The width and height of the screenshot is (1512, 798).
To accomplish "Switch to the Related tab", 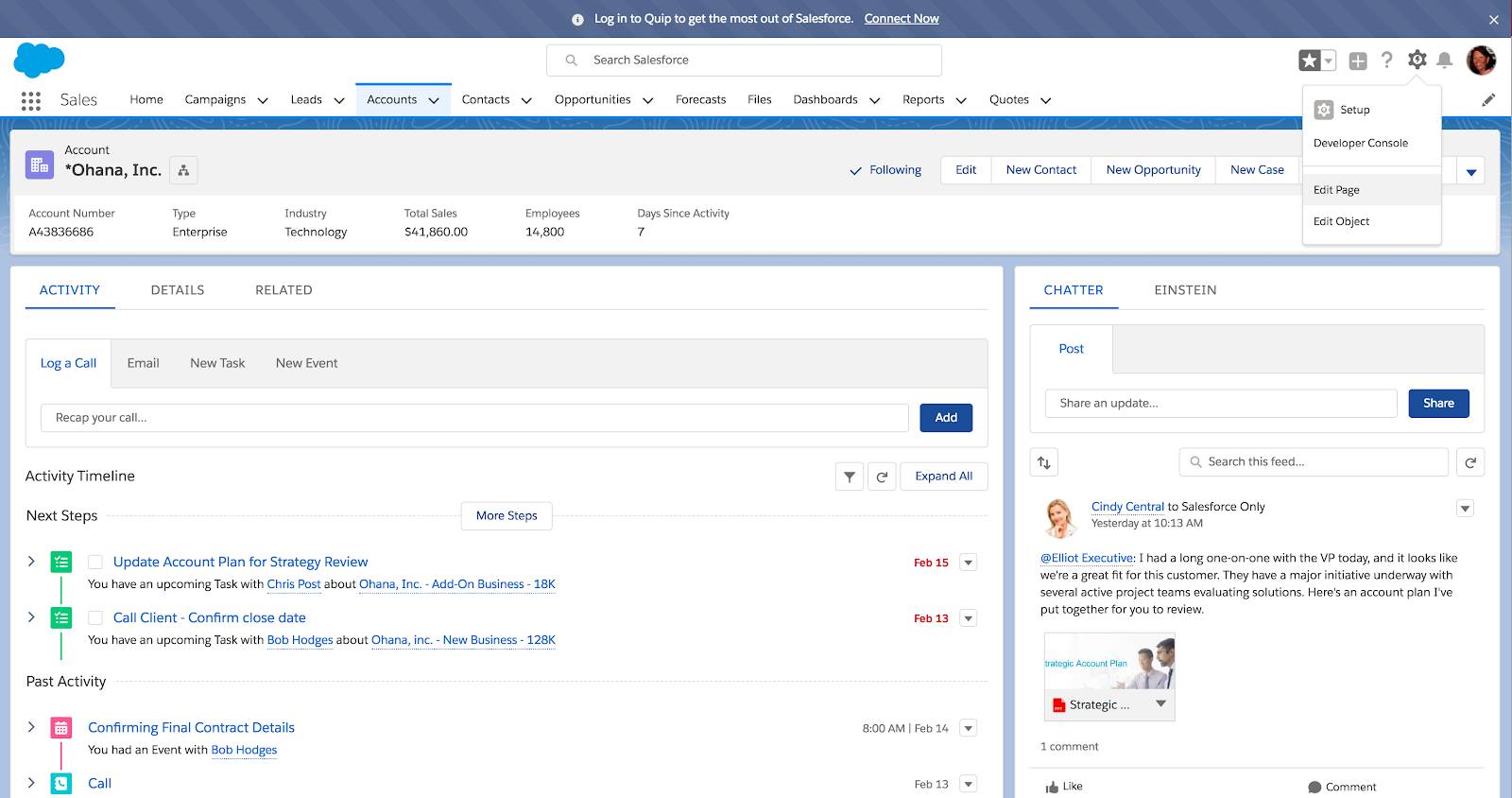I will point(283,290).
